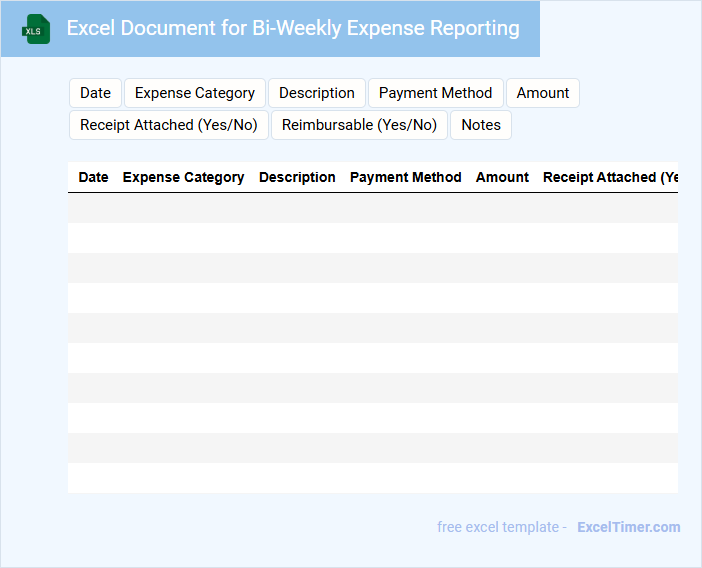Screen dimensions: 702x568
Task: Click the page title heading text
Action: point(293,28)
